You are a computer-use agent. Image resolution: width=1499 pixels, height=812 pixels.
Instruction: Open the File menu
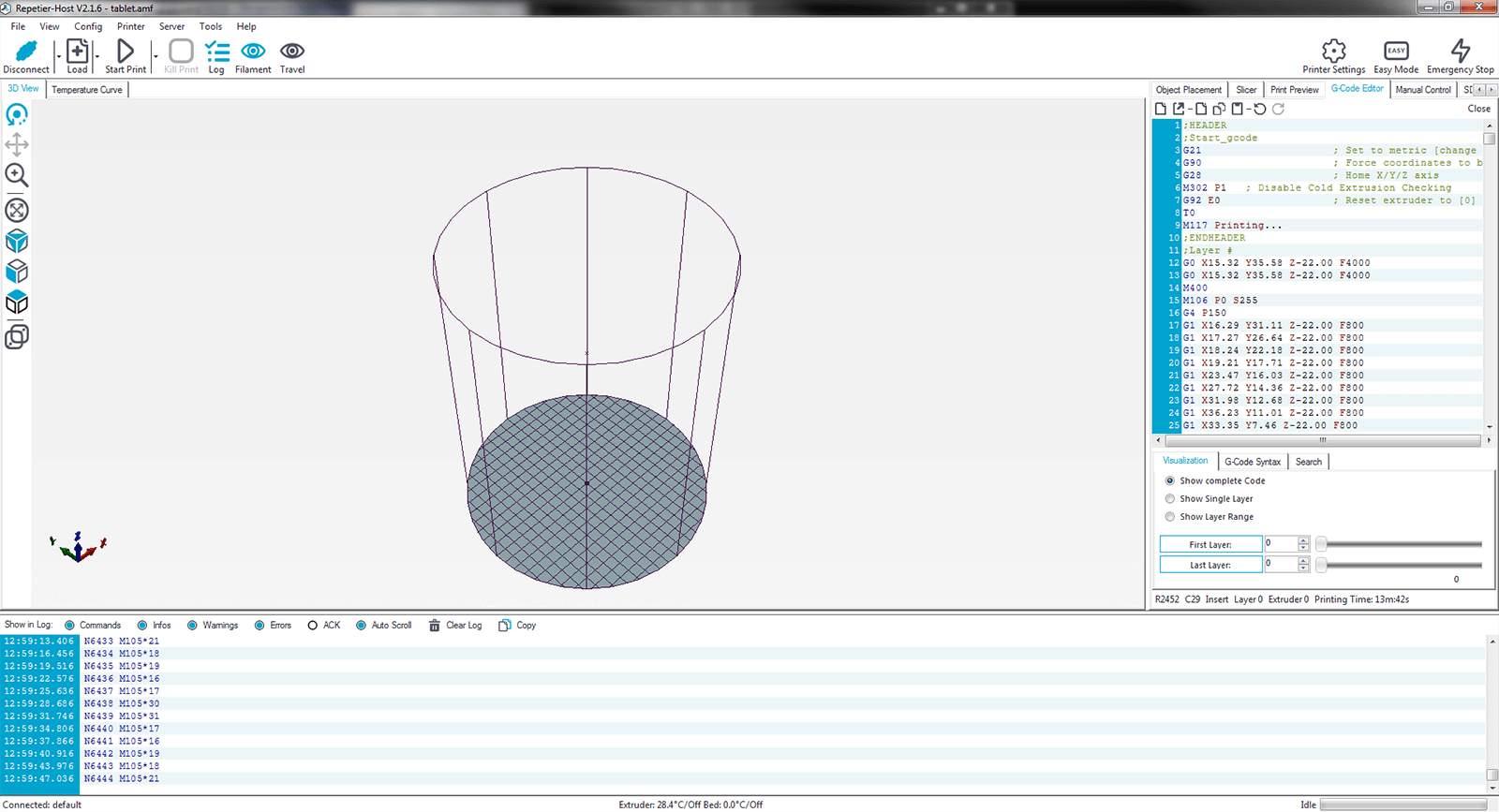click(18, 26)
